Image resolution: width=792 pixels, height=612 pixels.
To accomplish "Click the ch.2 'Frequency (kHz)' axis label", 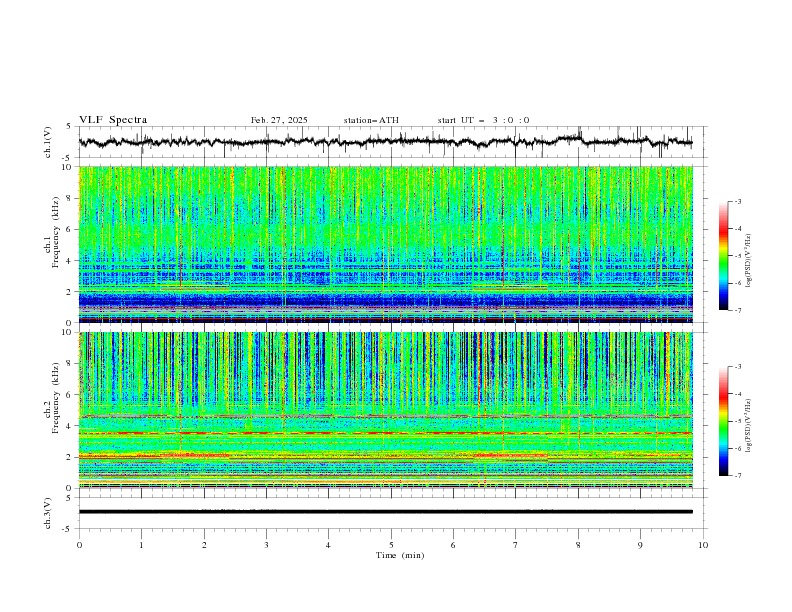I will coord(55,398).
